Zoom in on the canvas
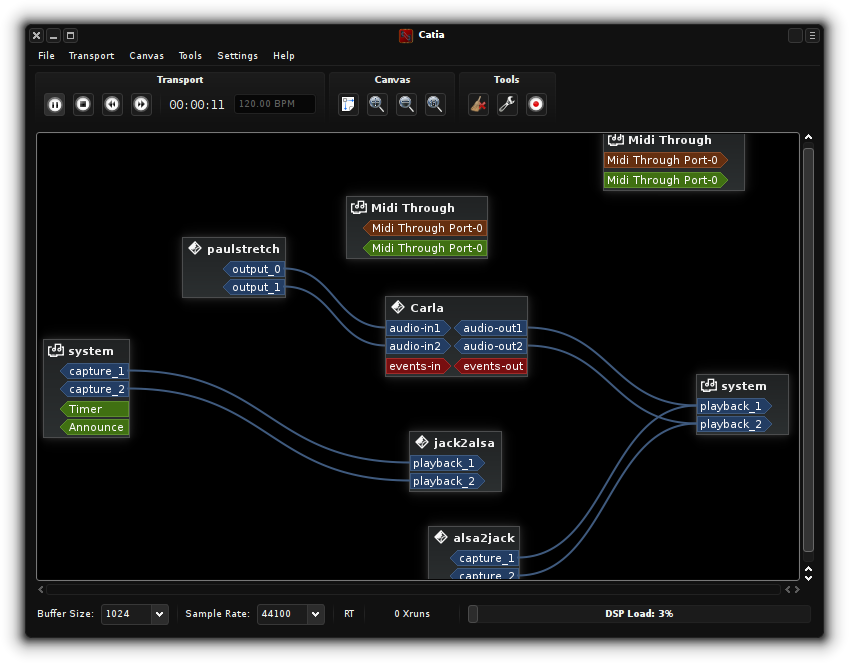The width and height of the screenshot is (849, 663). tap(377, 104)
